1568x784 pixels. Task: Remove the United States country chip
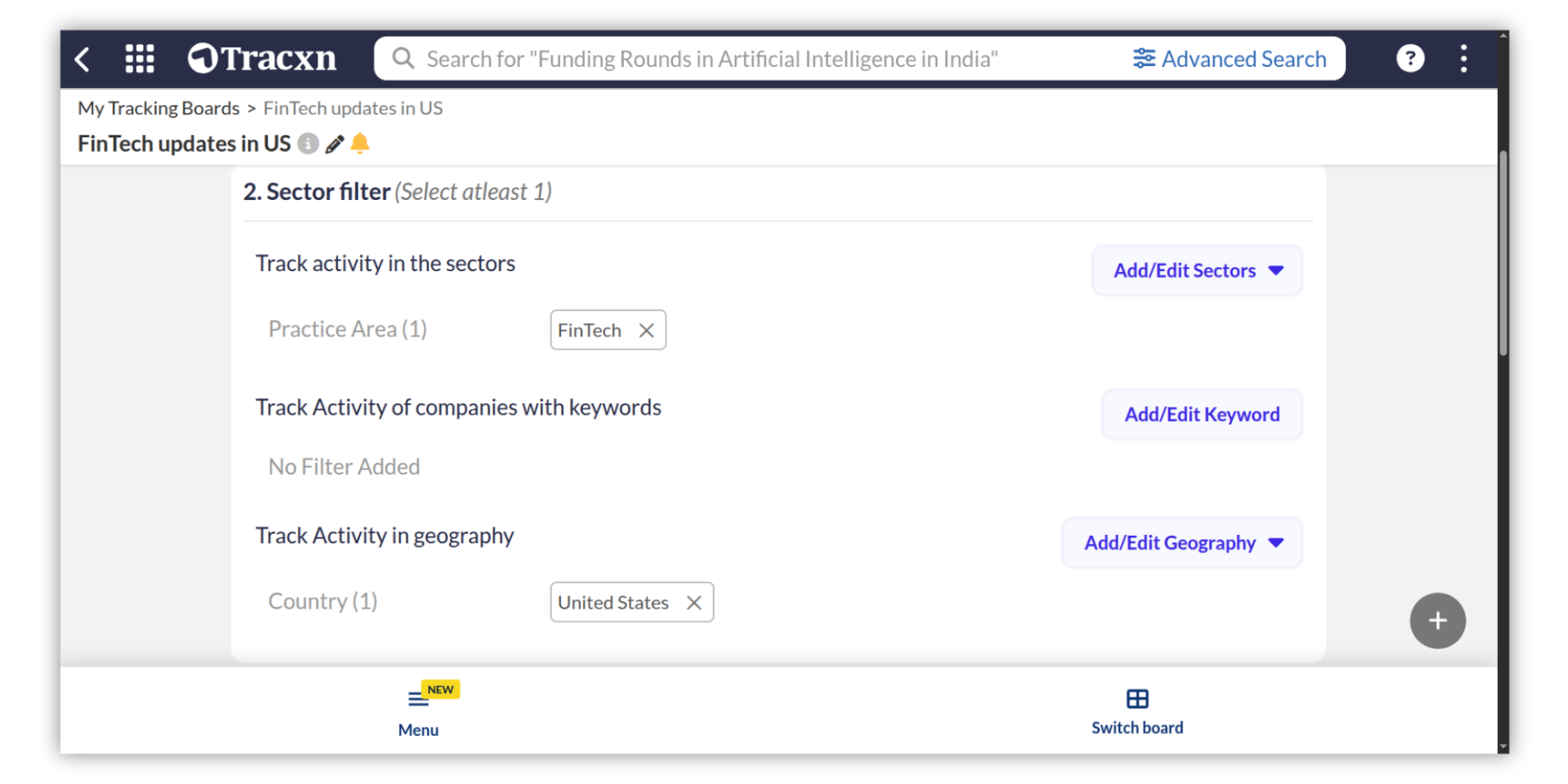(x=694, y=603)
